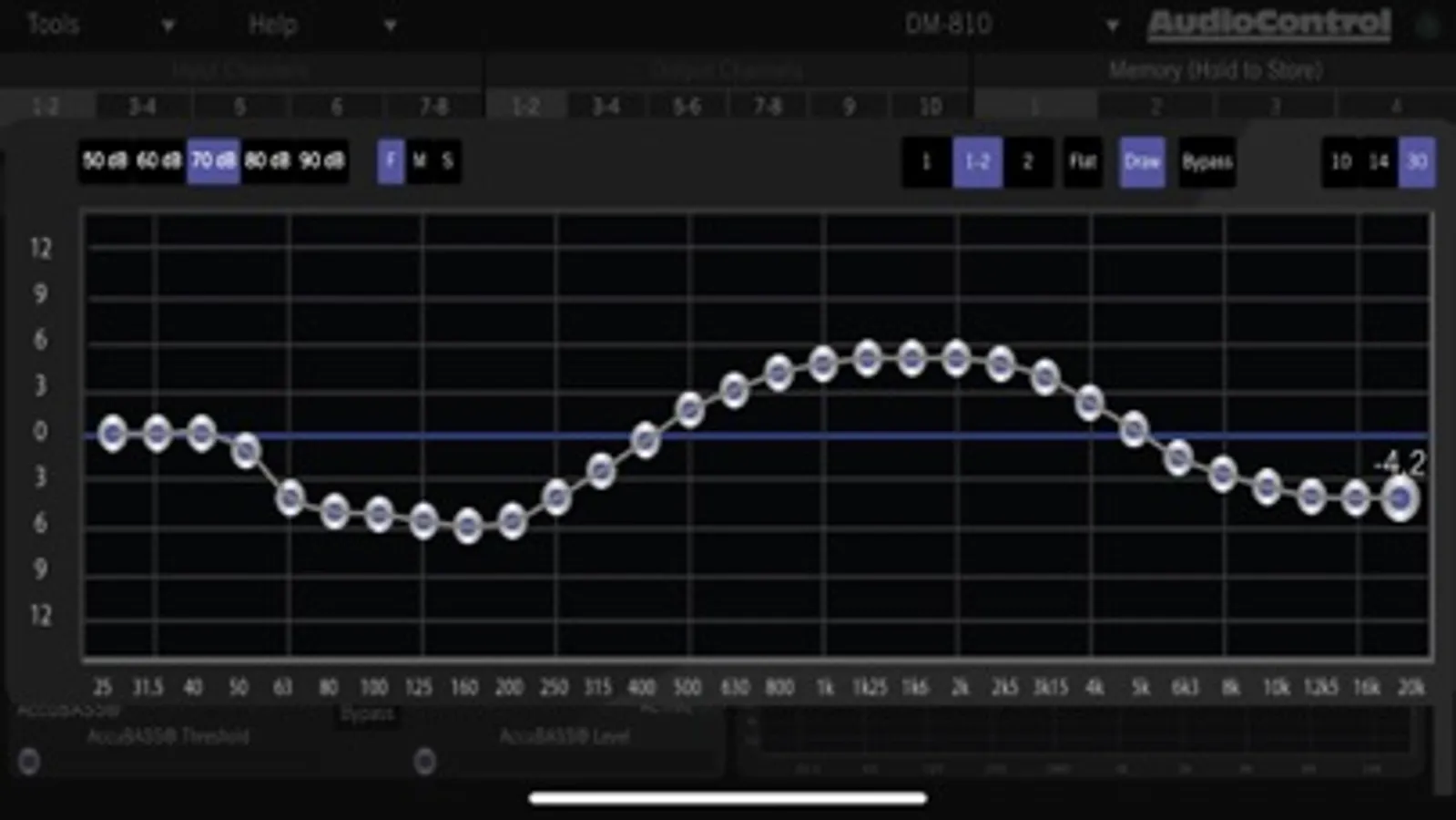
Task: Choose the F speed option
Action: pyautogui.click(x=391, y=161)
